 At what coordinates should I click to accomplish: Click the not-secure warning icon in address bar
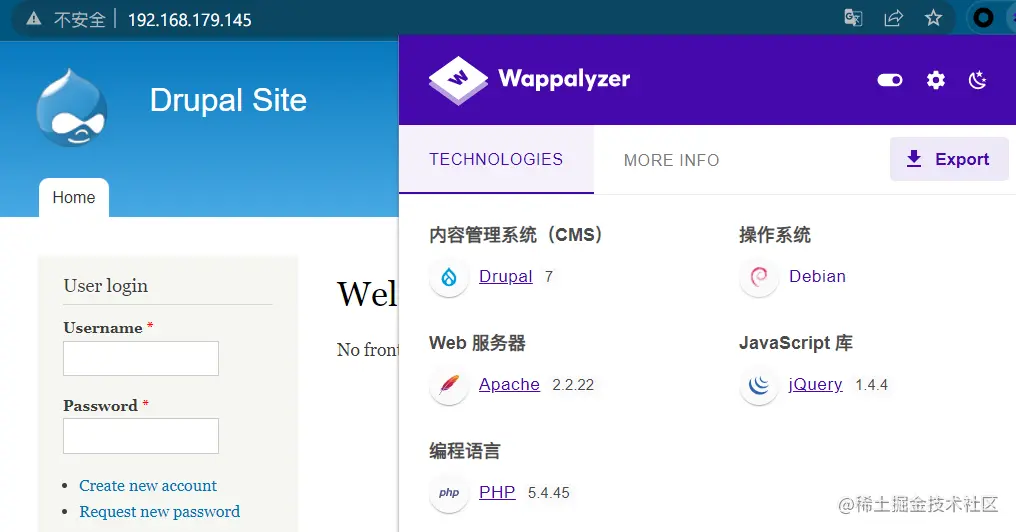tap(34, 19)
